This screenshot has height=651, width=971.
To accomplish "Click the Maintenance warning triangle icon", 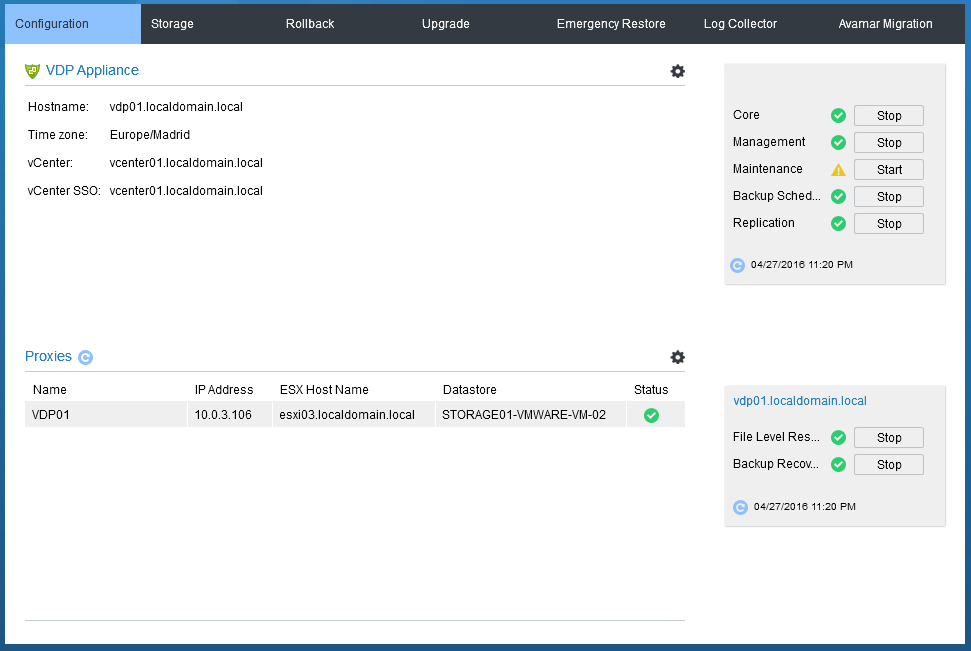I will pos(838,170).
